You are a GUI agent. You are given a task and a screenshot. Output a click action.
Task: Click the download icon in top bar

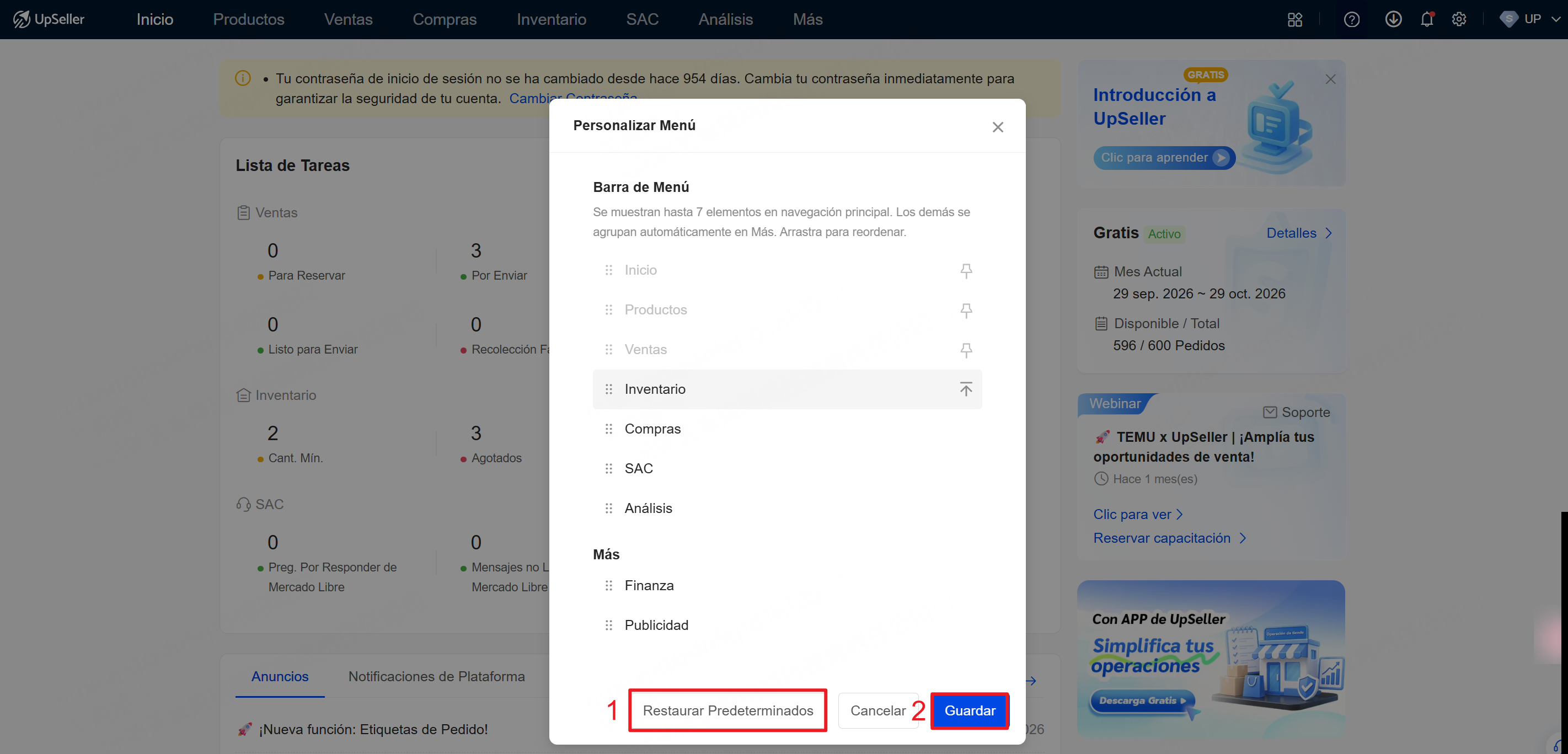1393,19
